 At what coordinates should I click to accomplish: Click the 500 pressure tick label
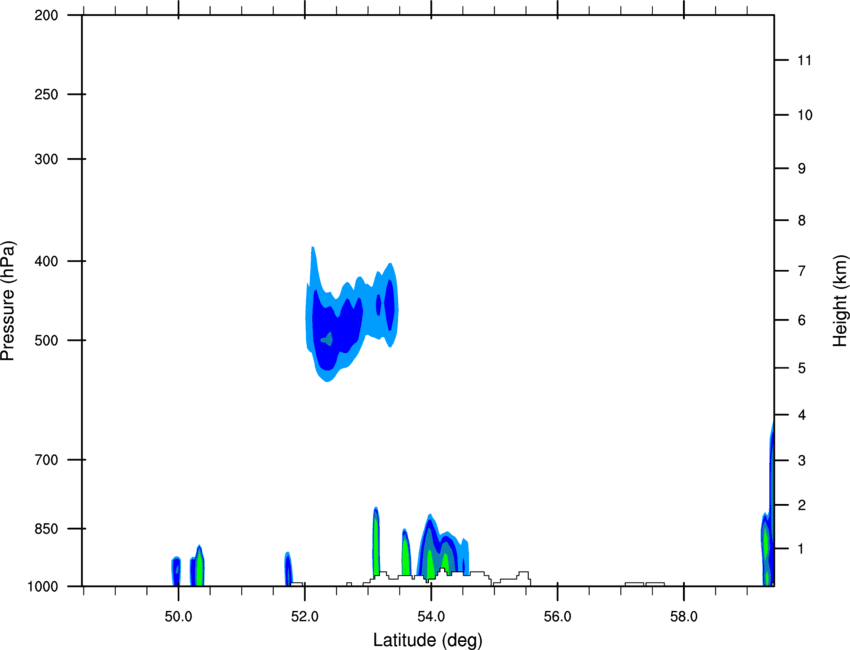coord(46,340)
